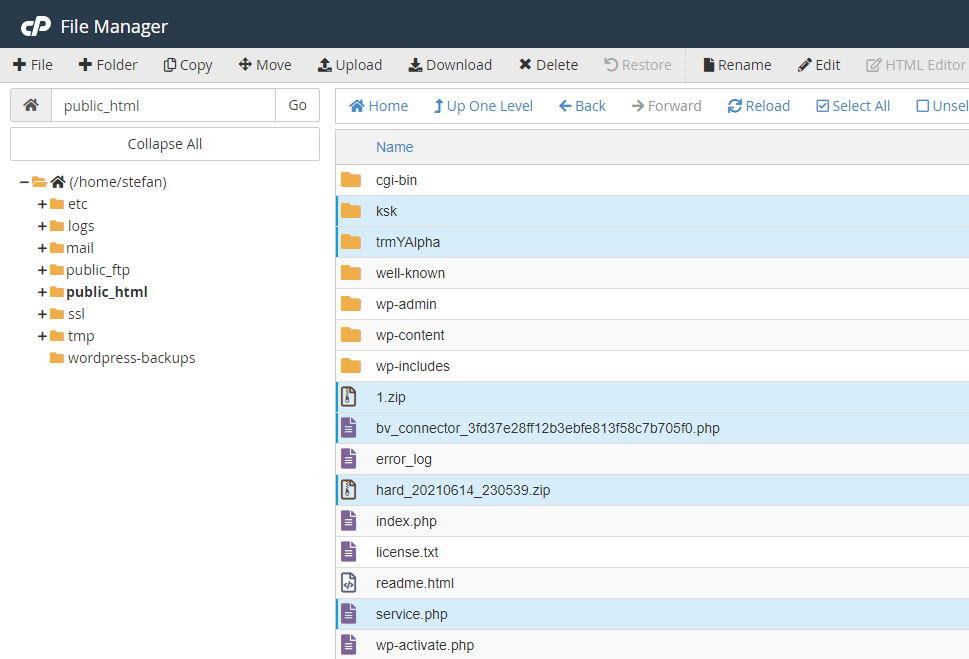The image size is (969, 659).
Task: Click the home icon beside path field
Action: point(31,105)
